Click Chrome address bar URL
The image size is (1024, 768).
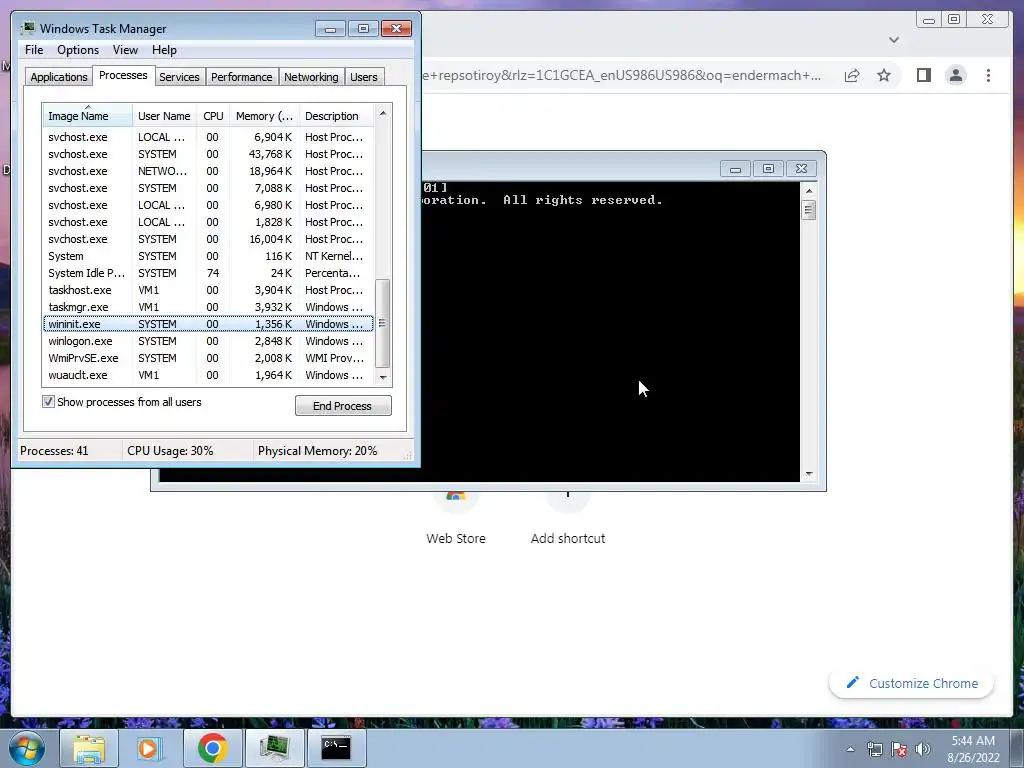click(x=620, y=75)
